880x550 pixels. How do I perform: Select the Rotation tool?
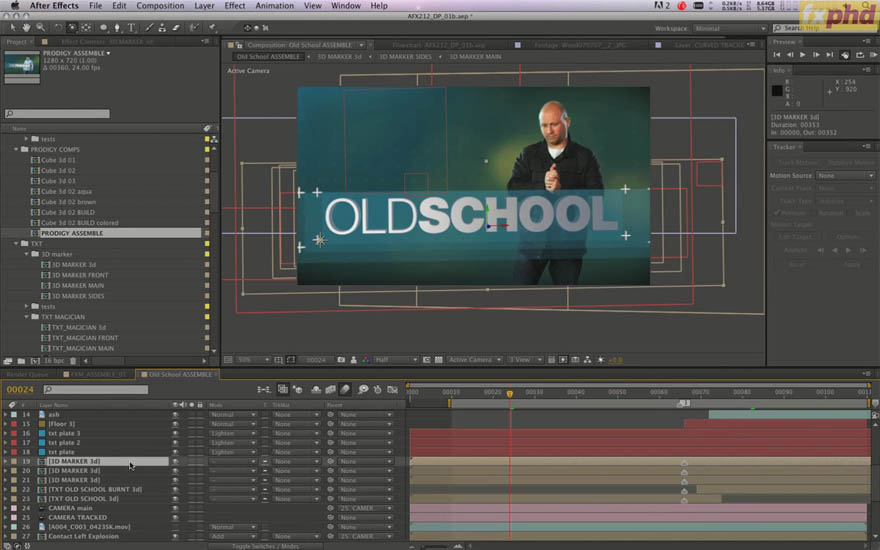coord(58,27)
